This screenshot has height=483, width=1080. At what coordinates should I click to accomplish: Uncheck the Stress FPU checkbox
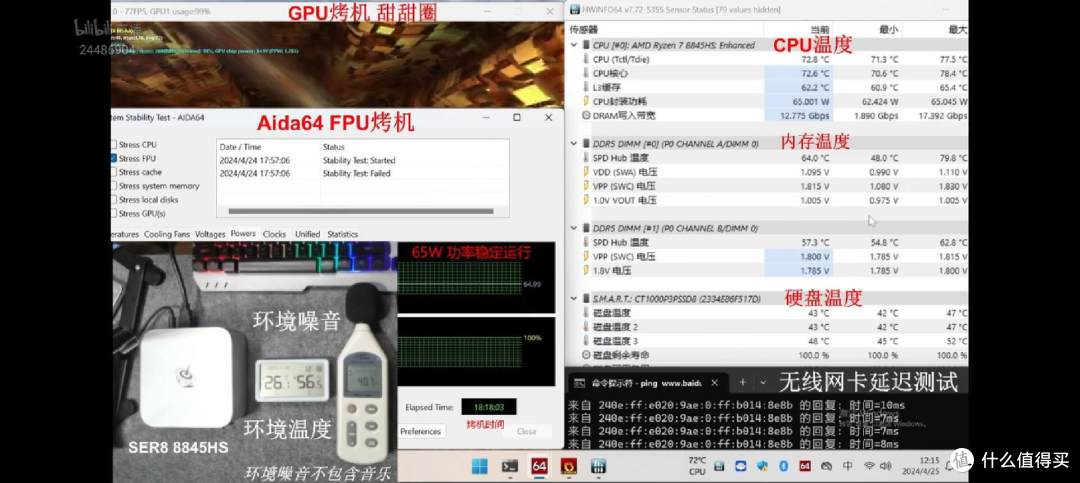pyautogui.click(x=113, y=158)
